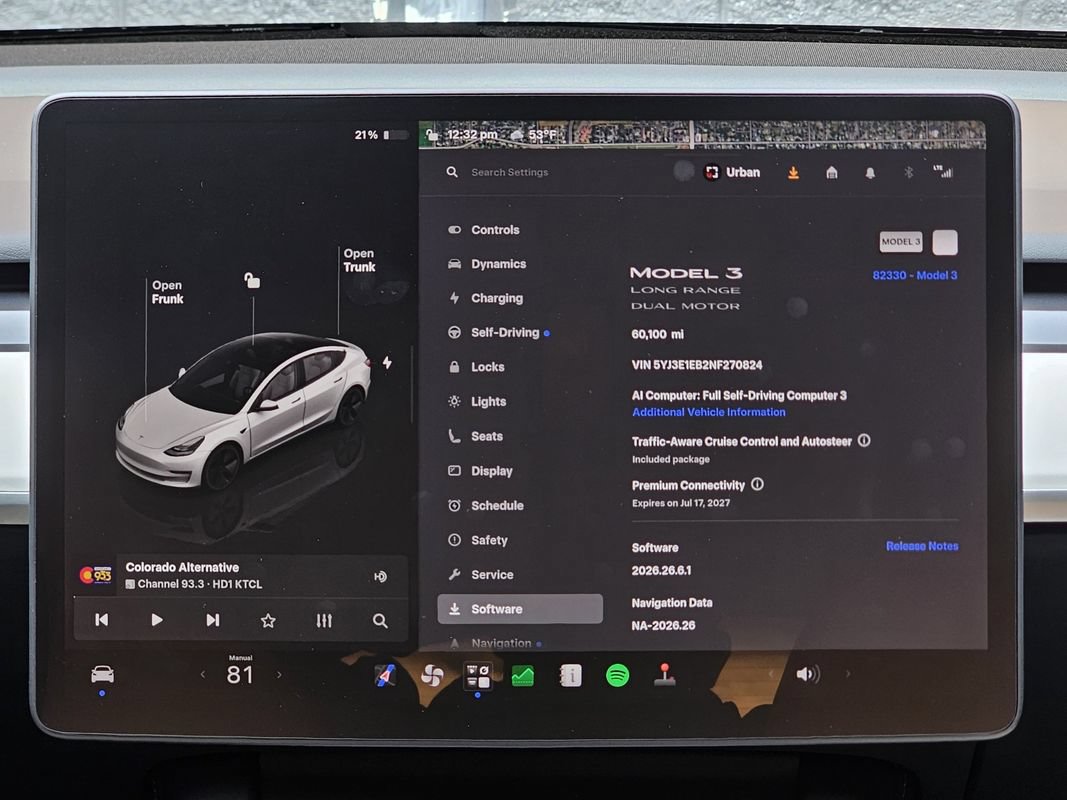1067x800 pixels.
Task: Lower volume with left chevron
Action: (x=771, y=674)
